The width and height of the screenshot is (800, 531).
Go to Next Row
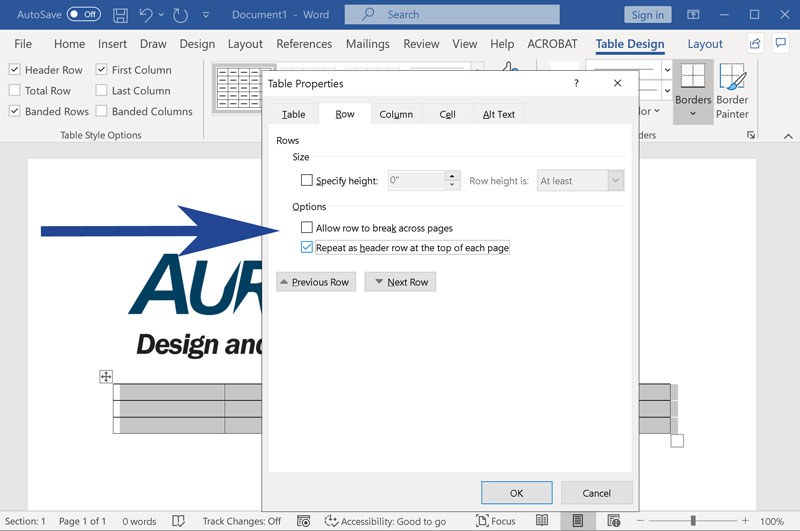point(400,282)
